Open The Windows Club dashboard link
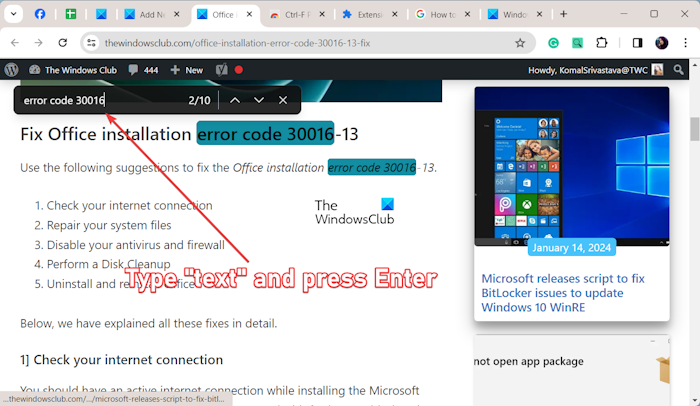700x406 pixels. [x=73, y=70]
